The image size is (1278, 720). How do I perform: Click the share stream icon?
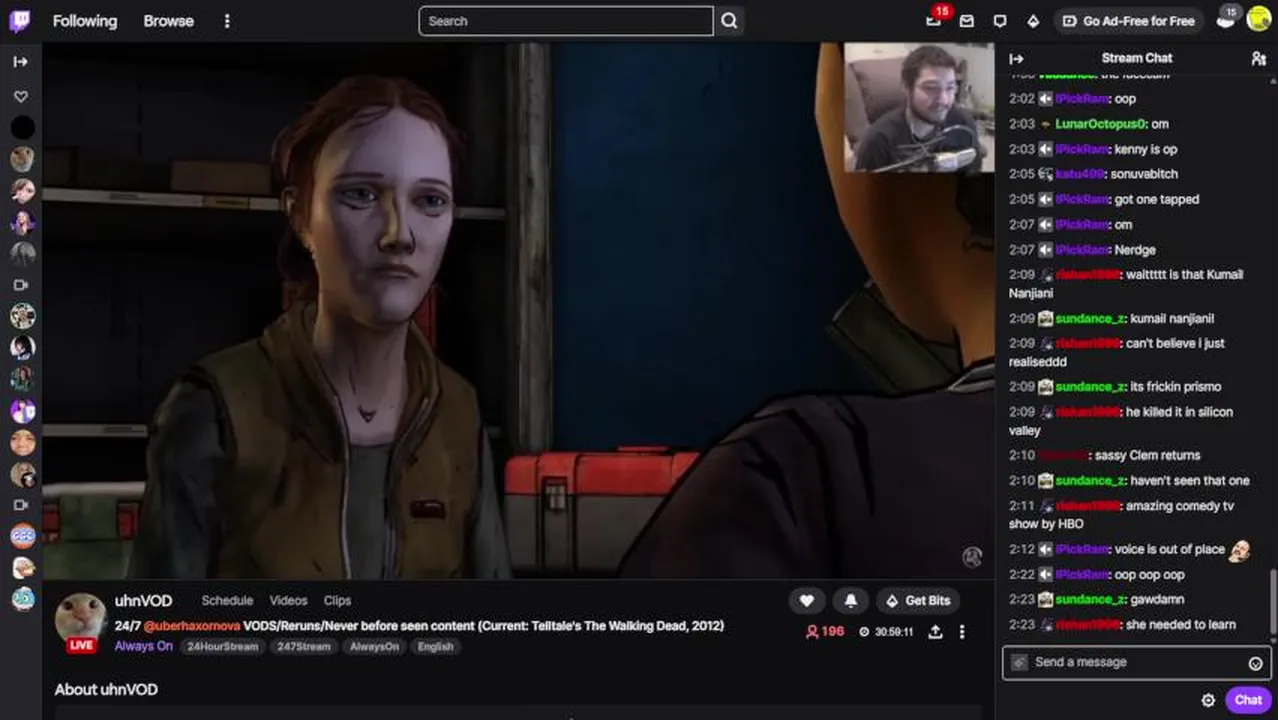point(935,632)
